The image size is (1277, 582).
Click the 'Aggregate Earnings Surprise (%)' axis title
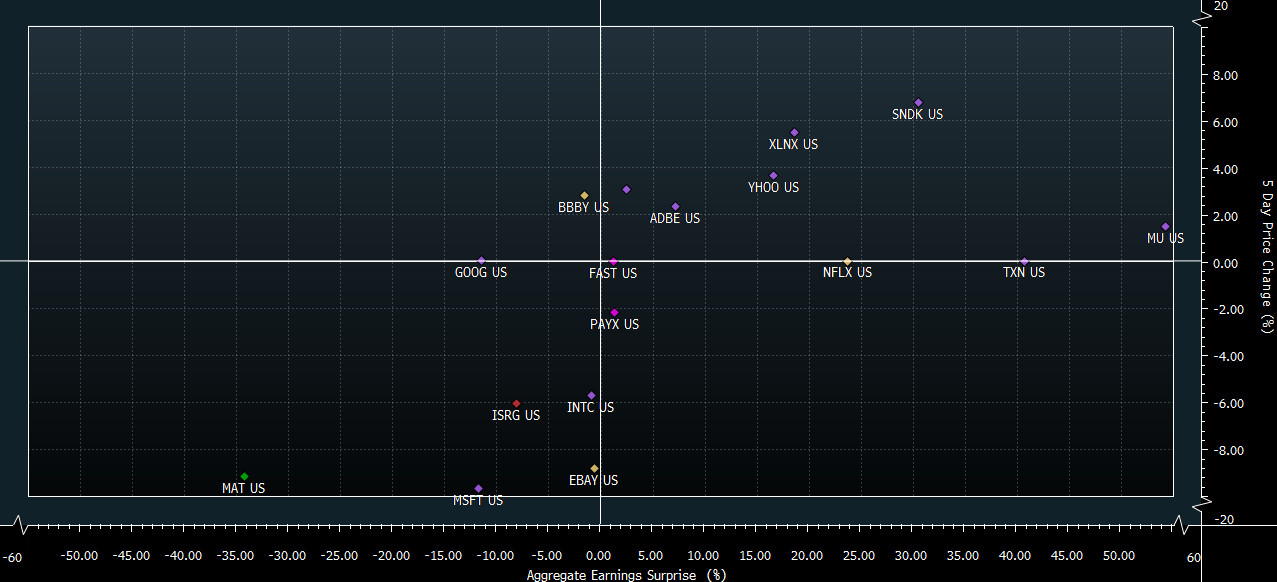click(x=626, y=575)
